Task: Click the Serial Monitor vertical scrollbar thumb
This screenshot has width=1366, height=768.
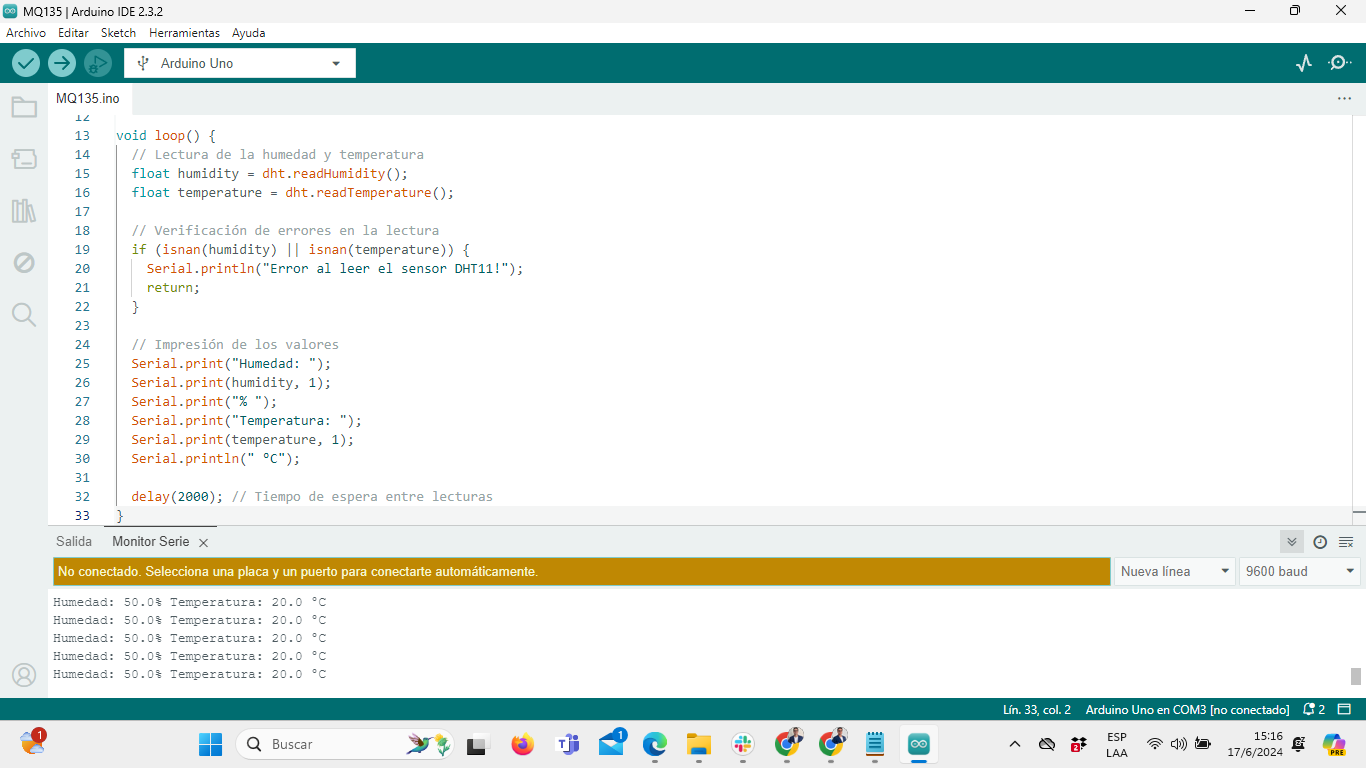Action: point(1356,676)
